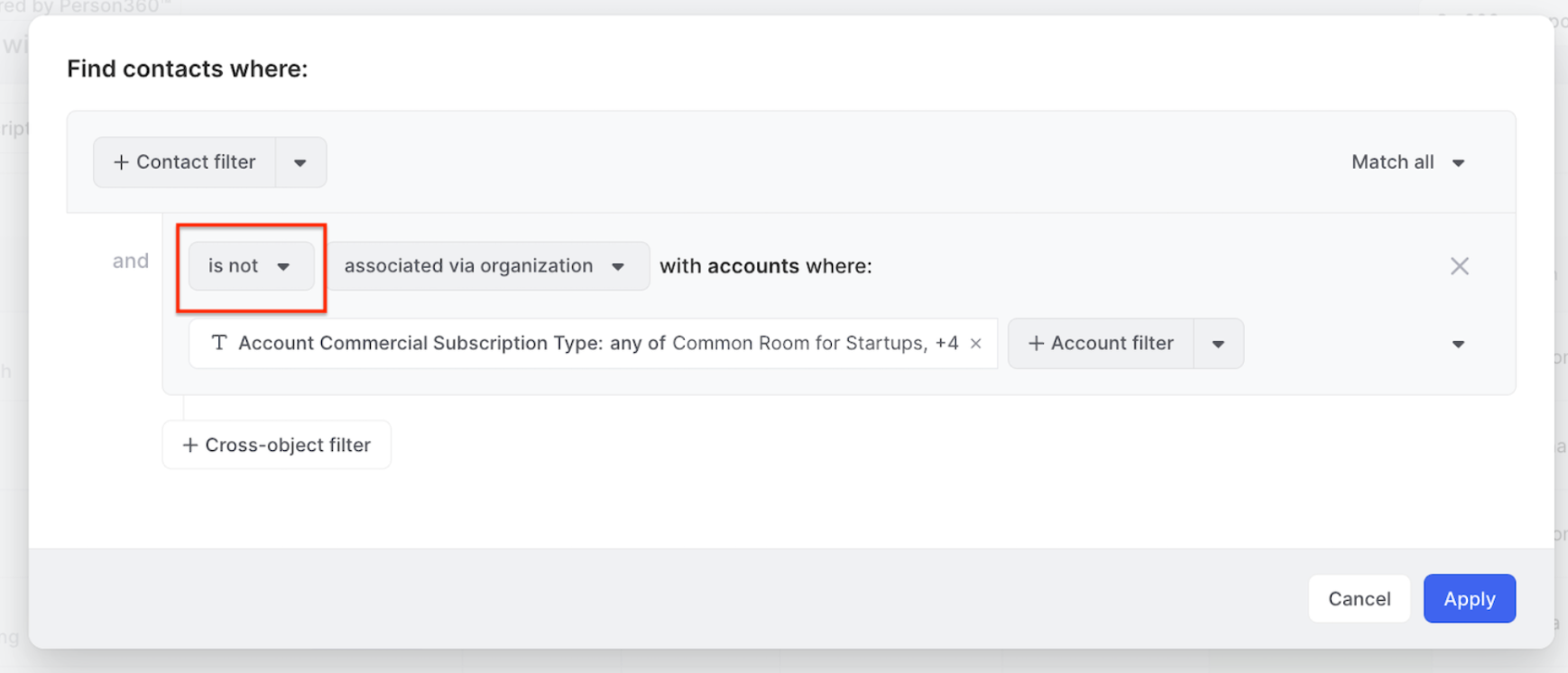The width and height of the screenshot is (1568, 673).
Task: Click the plus icon beside Contact filter
Action: 121,162
